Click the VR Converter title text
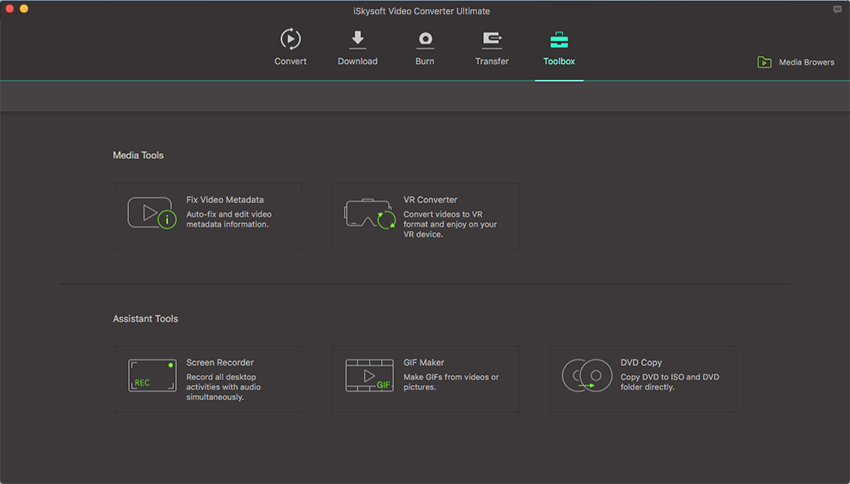Screen dimensions: 850x484 tap(430, 200)
